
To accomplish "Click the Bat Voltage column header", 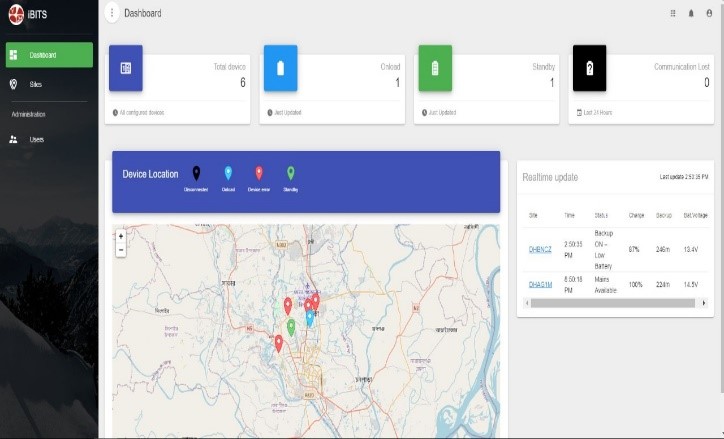I will point(695,216).
